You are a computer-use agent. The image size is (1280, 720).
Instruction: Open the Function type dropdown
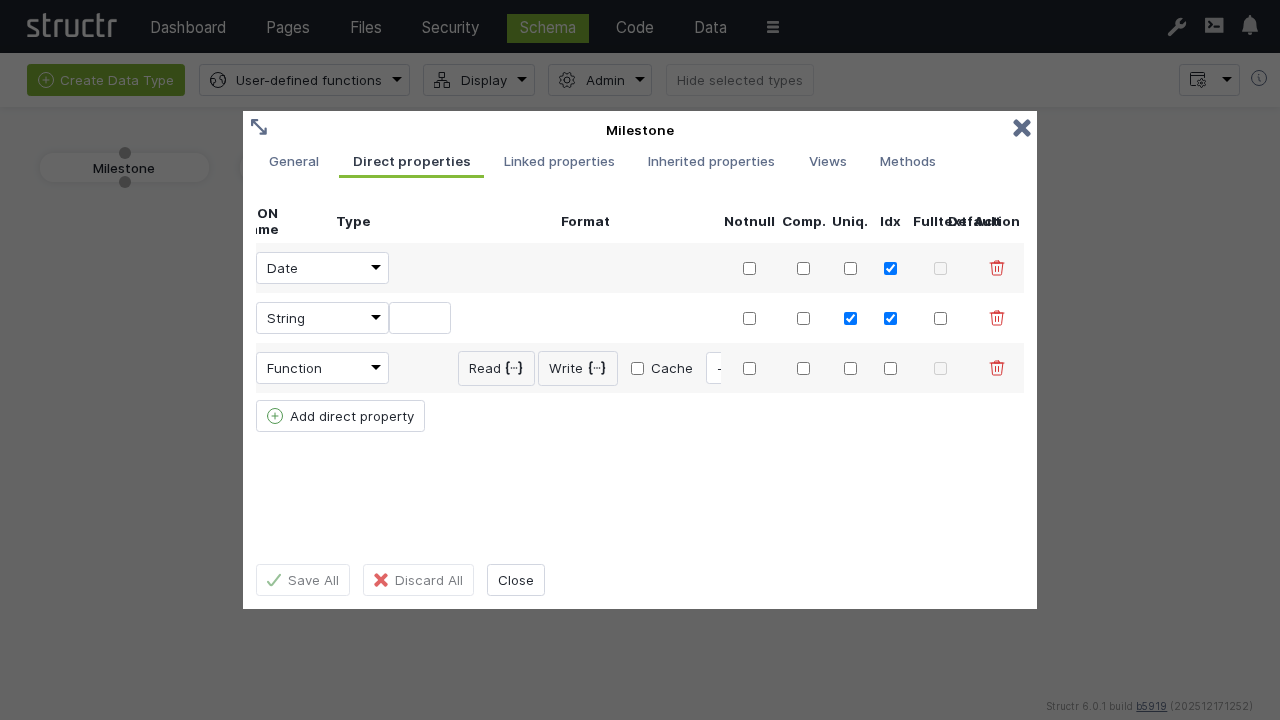click(322, 368)
